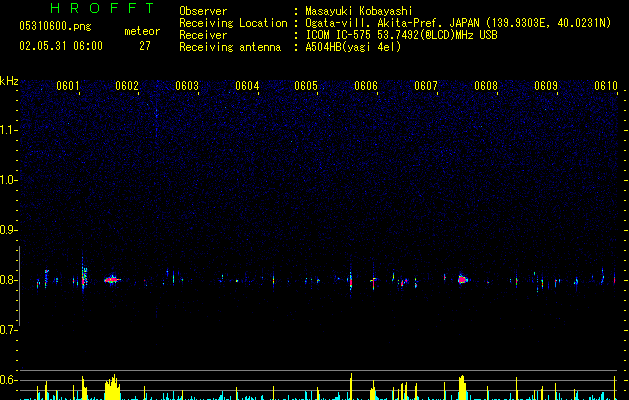Image resolution: width=629 pixels, height=400 pixels.
Task: Click the 0.6 frequency axis label
Action: click(9, 380)
